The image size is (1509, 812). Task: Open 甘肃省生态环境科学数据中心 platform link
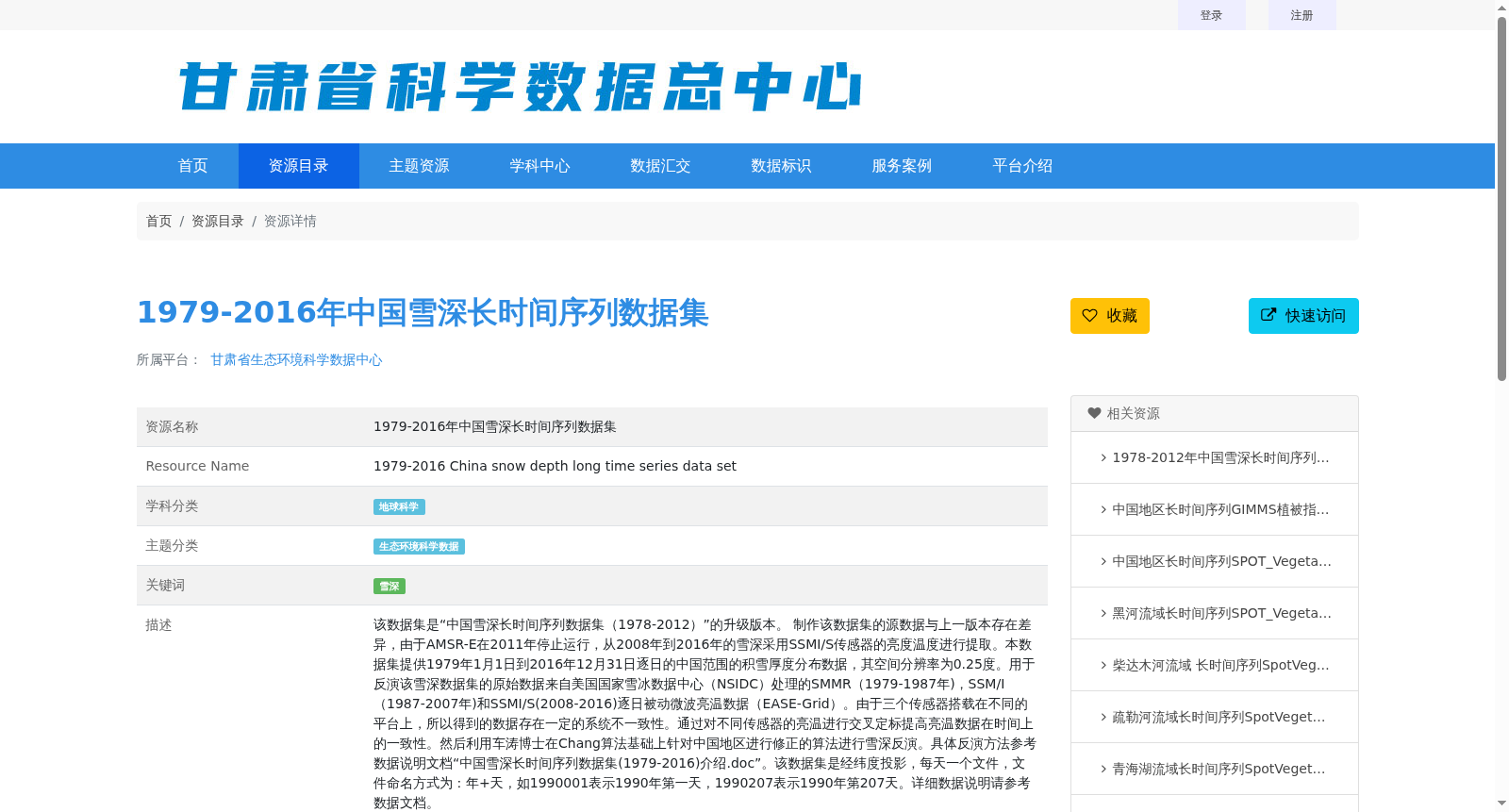point(296,359)
